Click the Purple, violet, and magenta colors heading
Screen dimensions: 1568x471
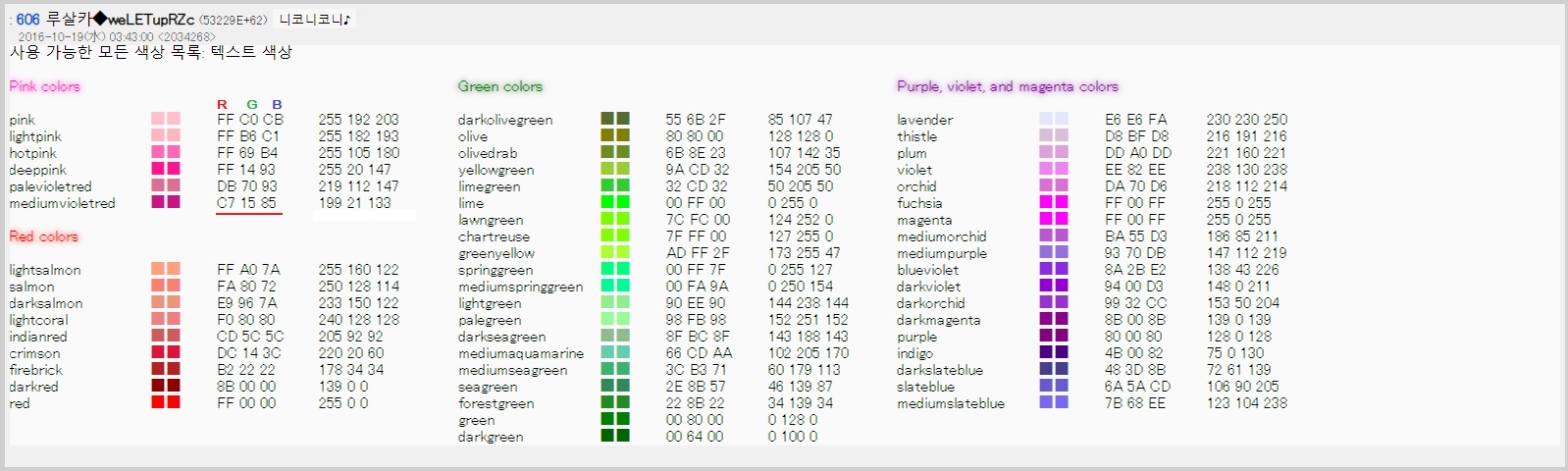1007,86
